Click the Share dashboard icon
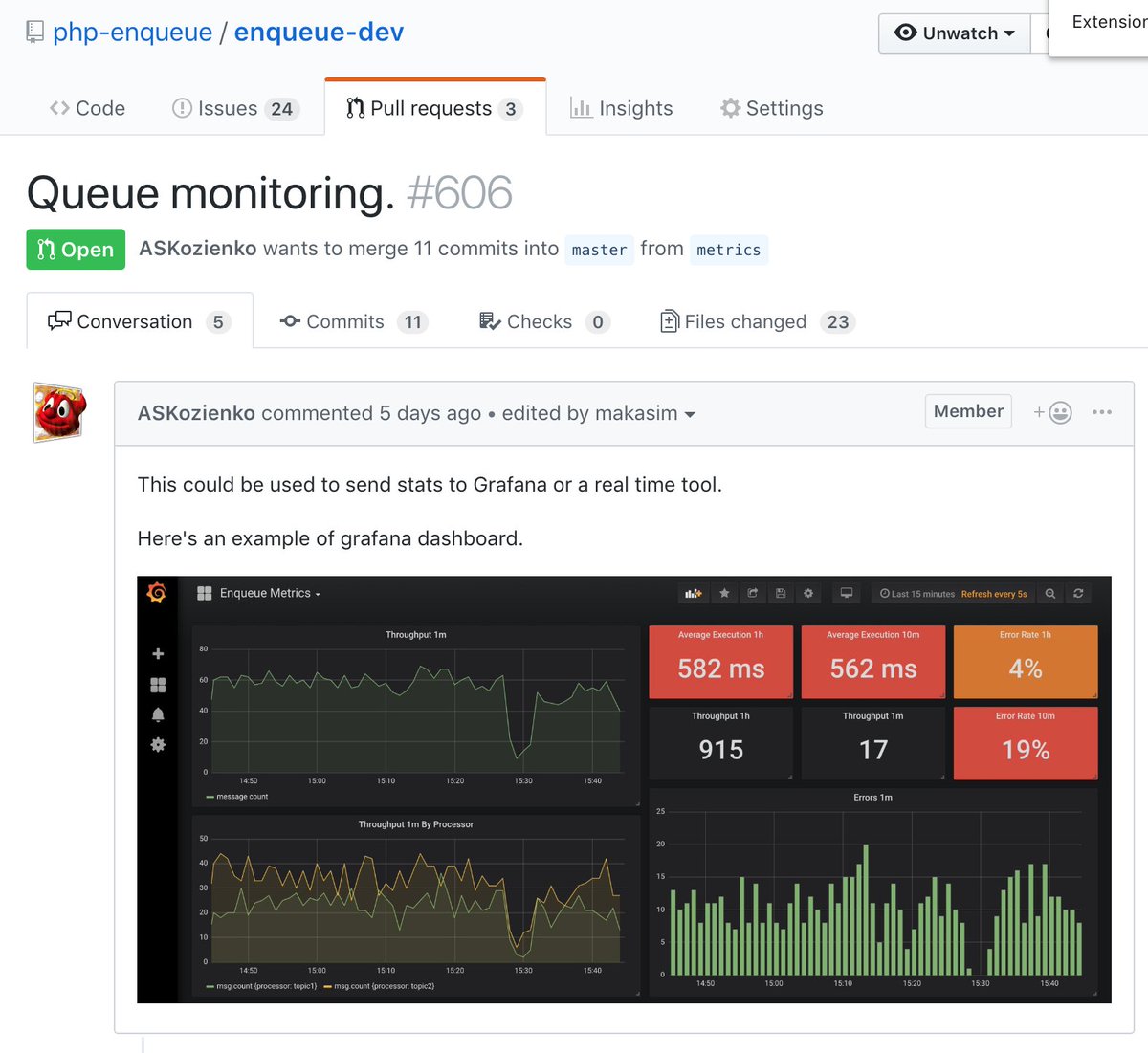 click(x=753, y=593)
